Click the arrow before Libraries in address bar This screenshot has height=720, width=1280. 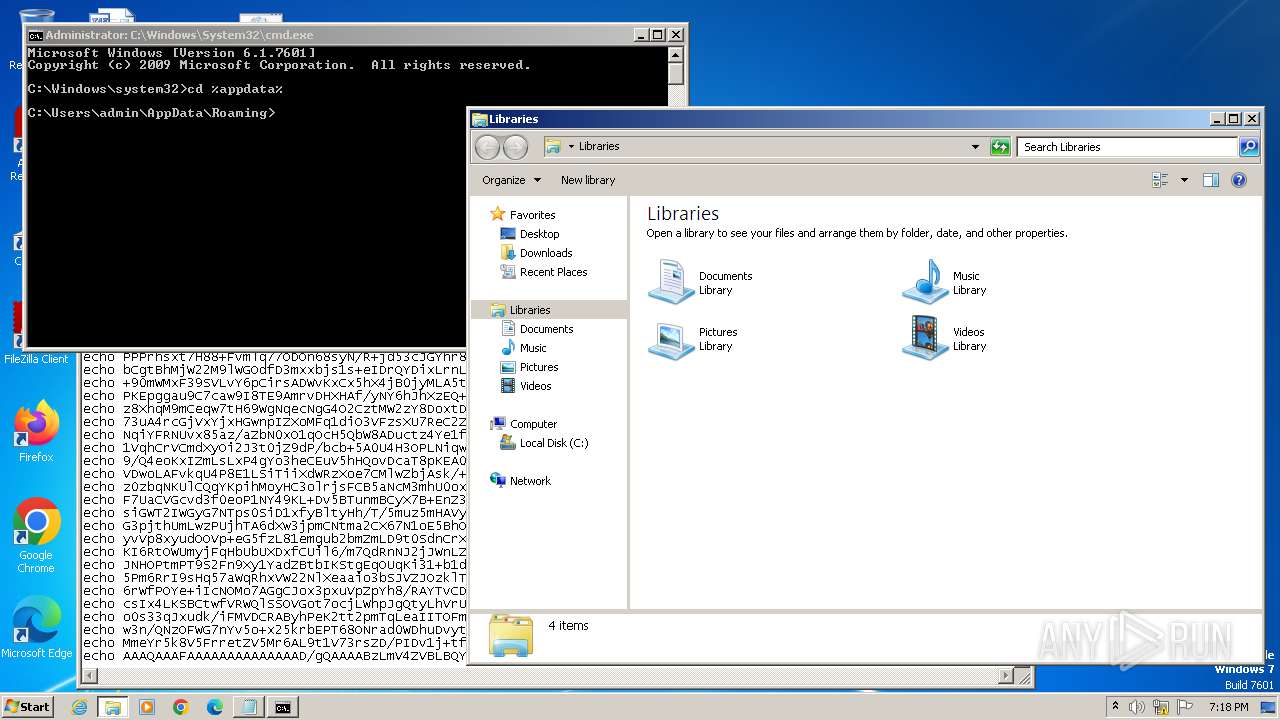pos(571,147)
